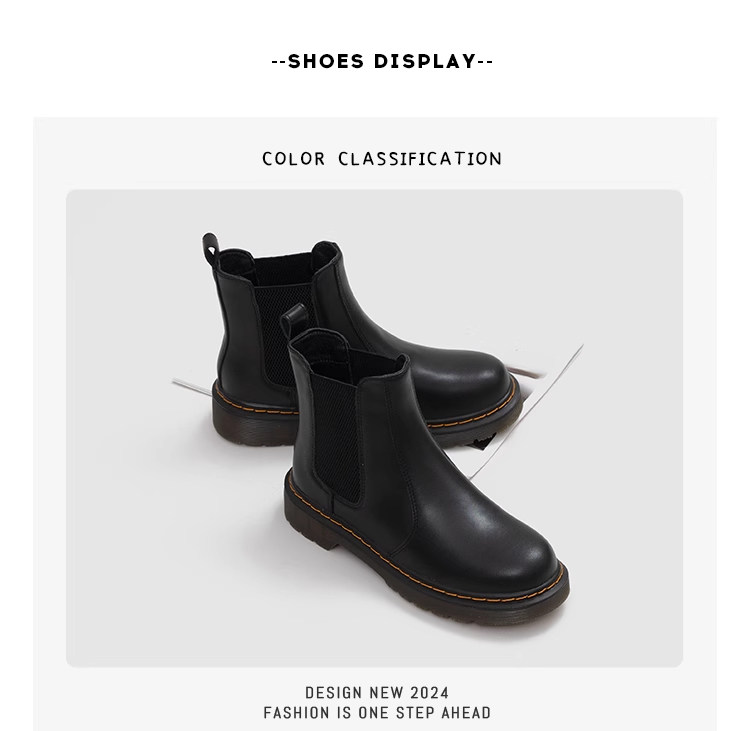Click the DESIGN NEW 2024 caption
750x731 pixels.
[x=377, y=693]
